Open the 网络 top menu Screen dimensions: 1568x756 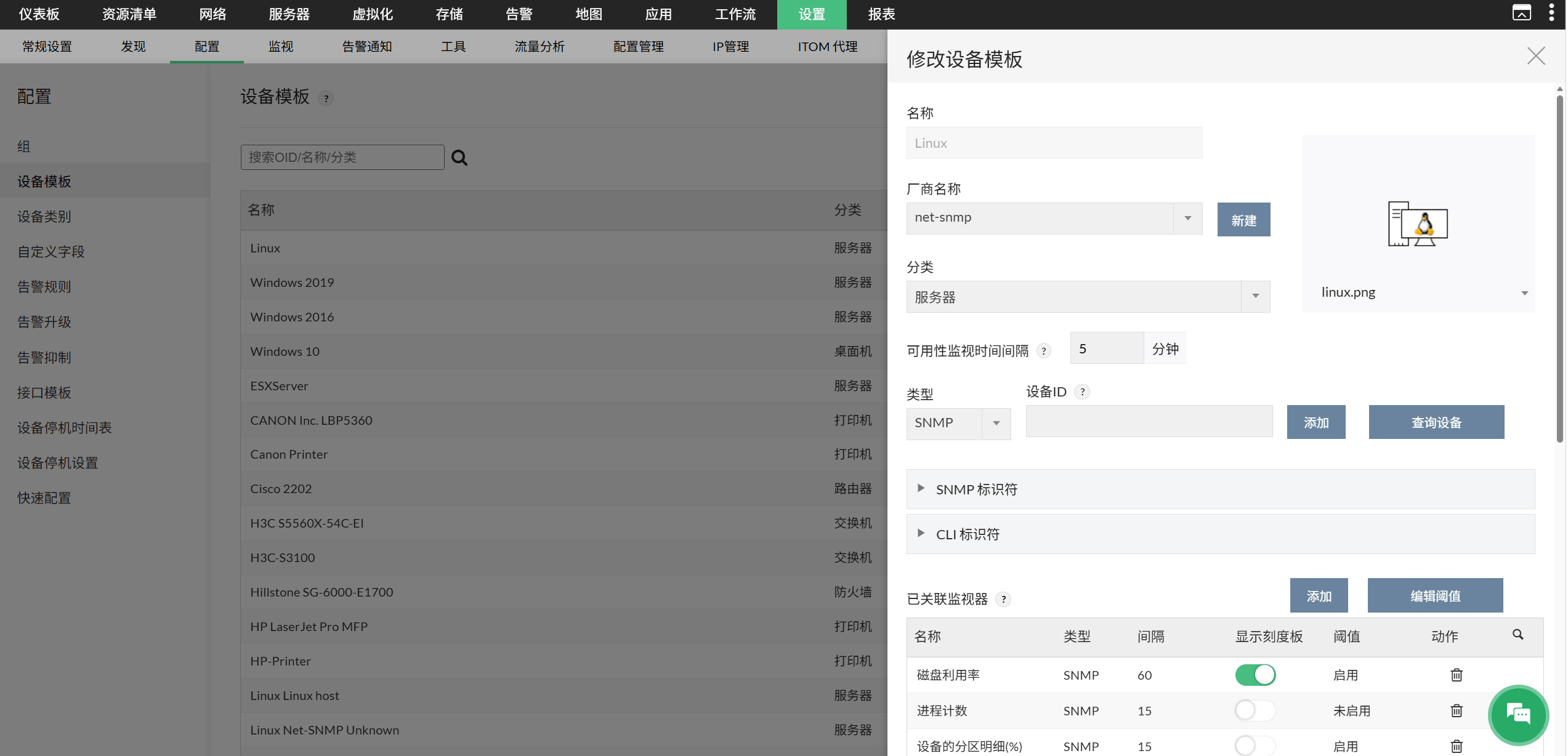[x=212, y=14]
